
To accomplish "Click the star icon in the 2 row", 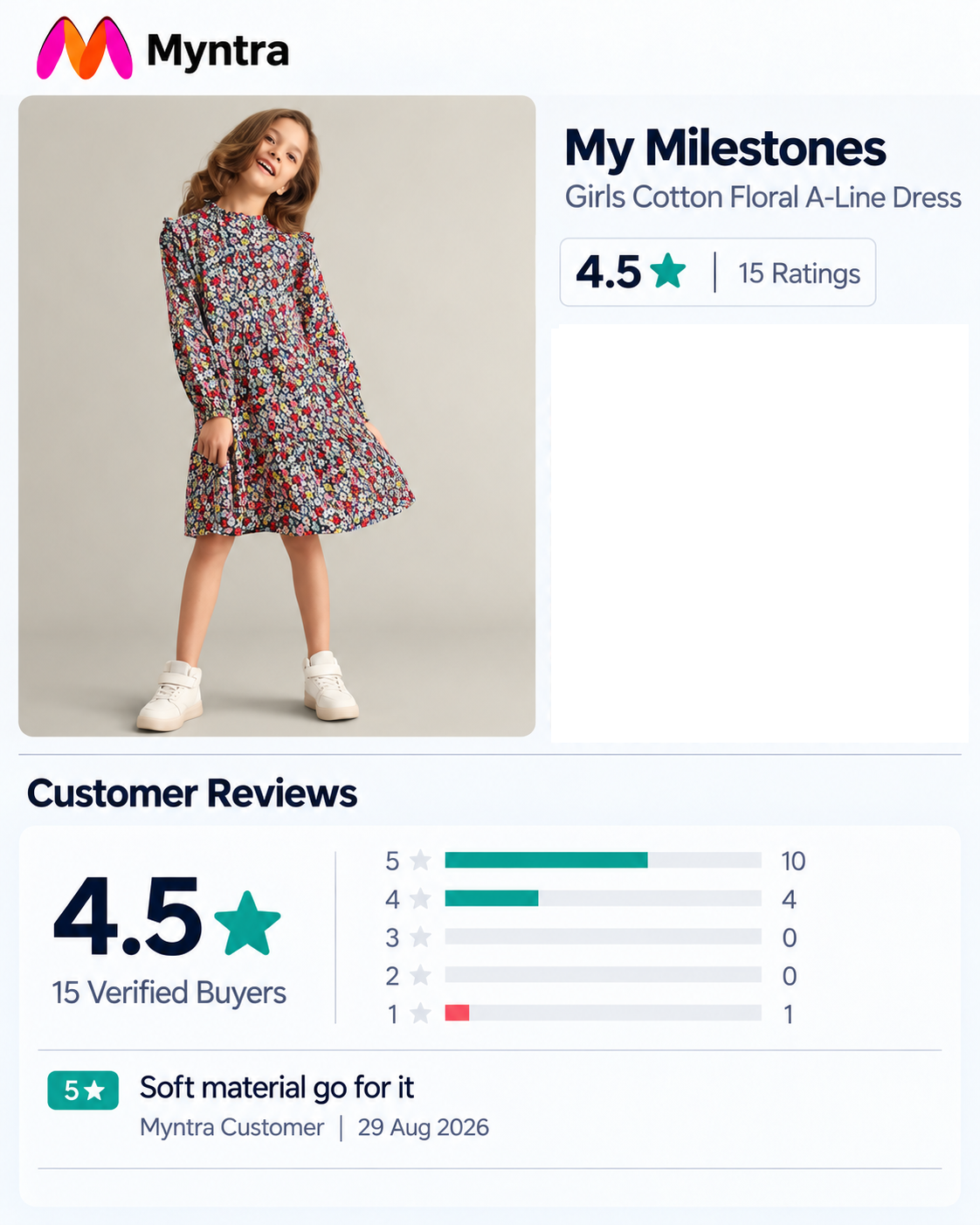I will pos(420,975).
